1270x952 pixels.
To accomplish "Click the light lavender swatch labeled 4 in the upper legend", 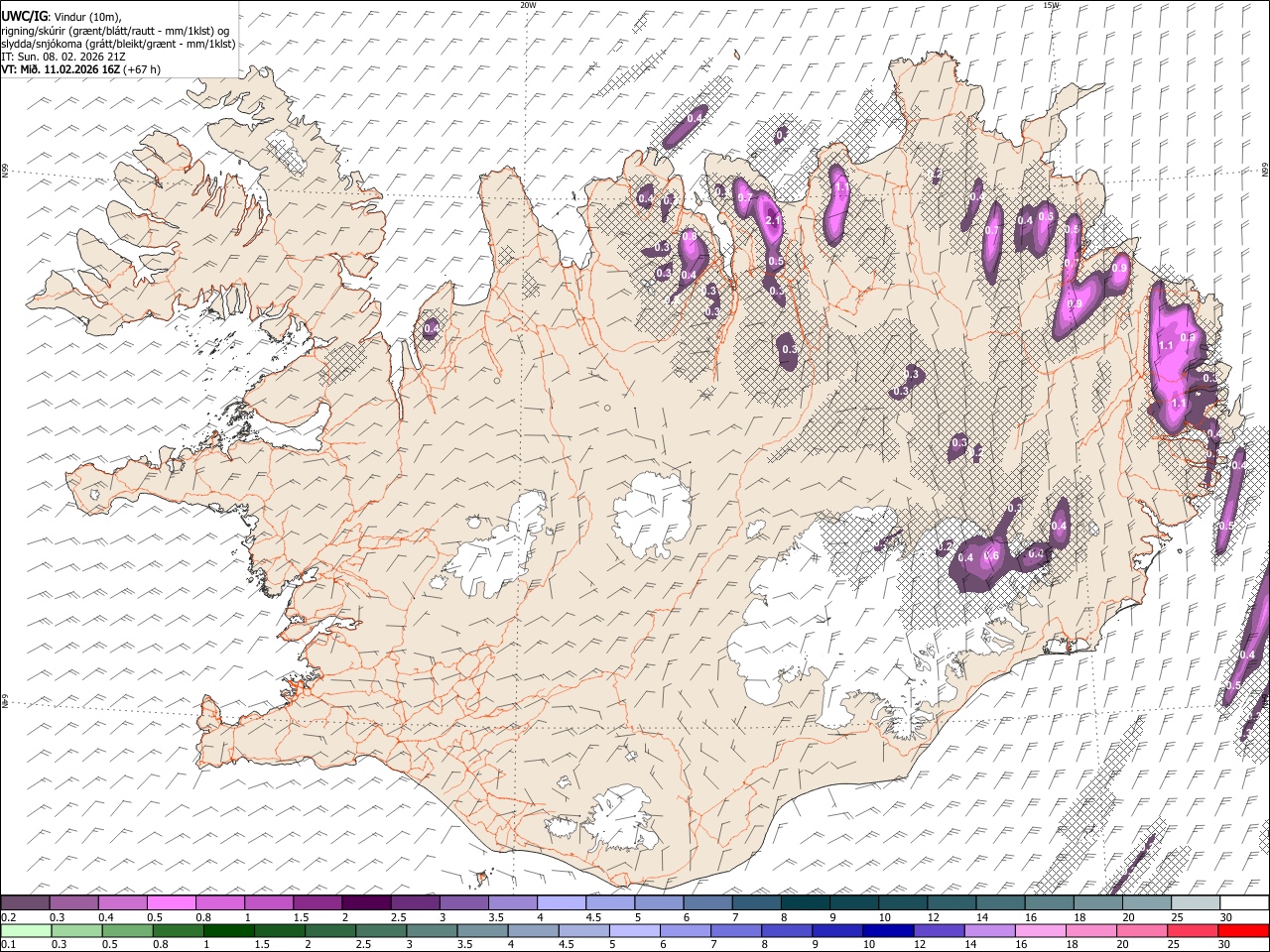I will pos(562,902).
